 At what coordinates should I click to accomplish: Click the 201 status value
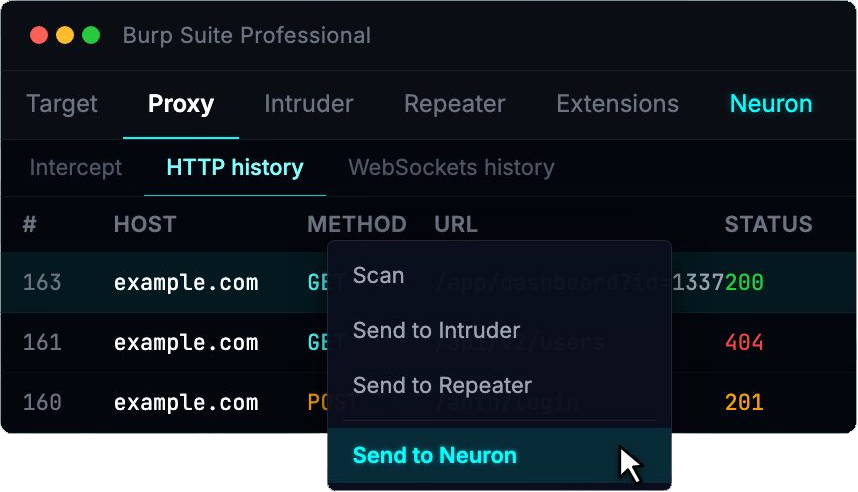744,403
